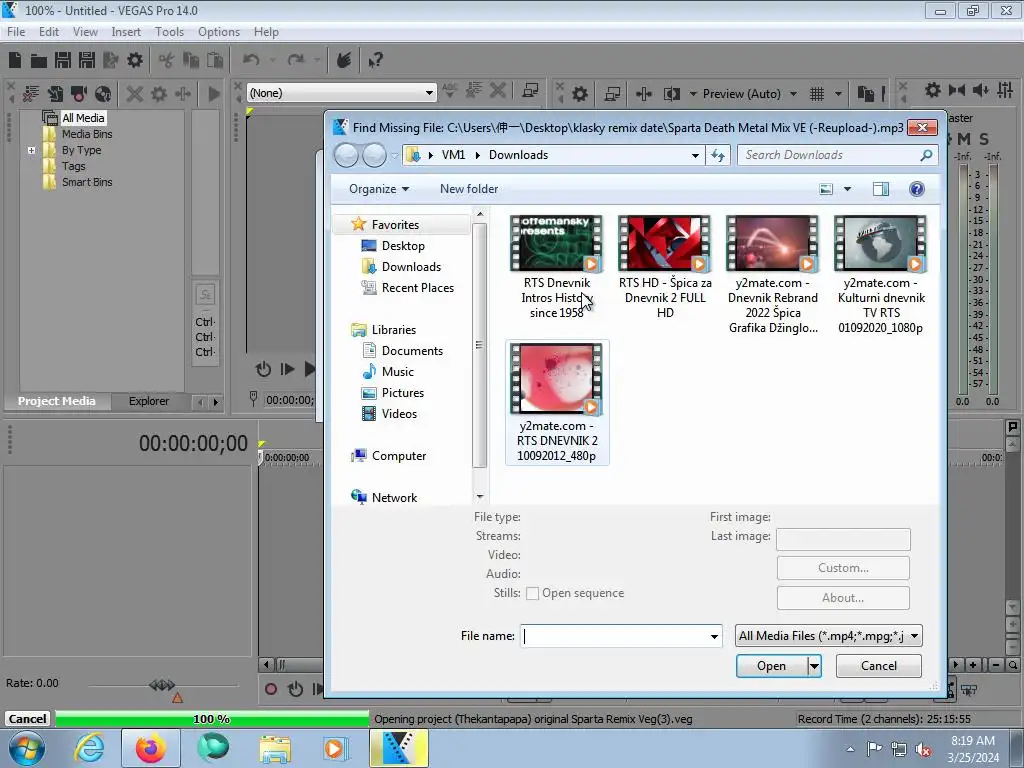Click the New project icon in VEGAS toolbar
Viewport: 1024px width, 768px height.
click(14, 61)
